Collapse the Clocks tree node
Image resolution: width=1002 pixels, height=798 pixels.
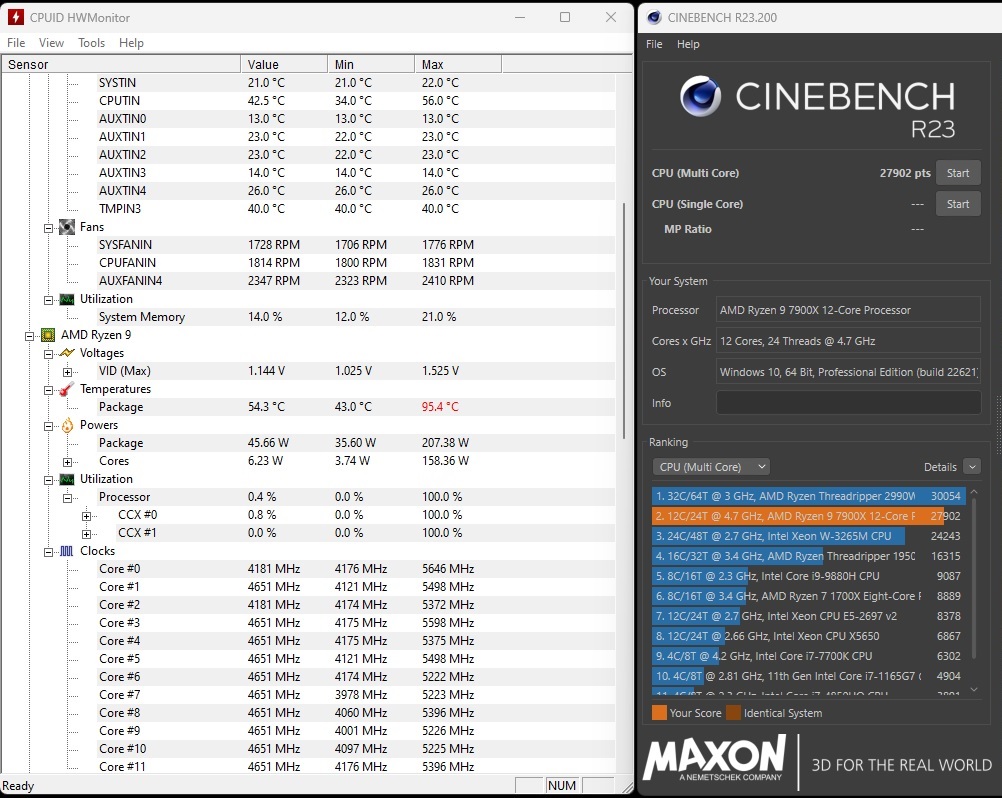coord(49,551)
